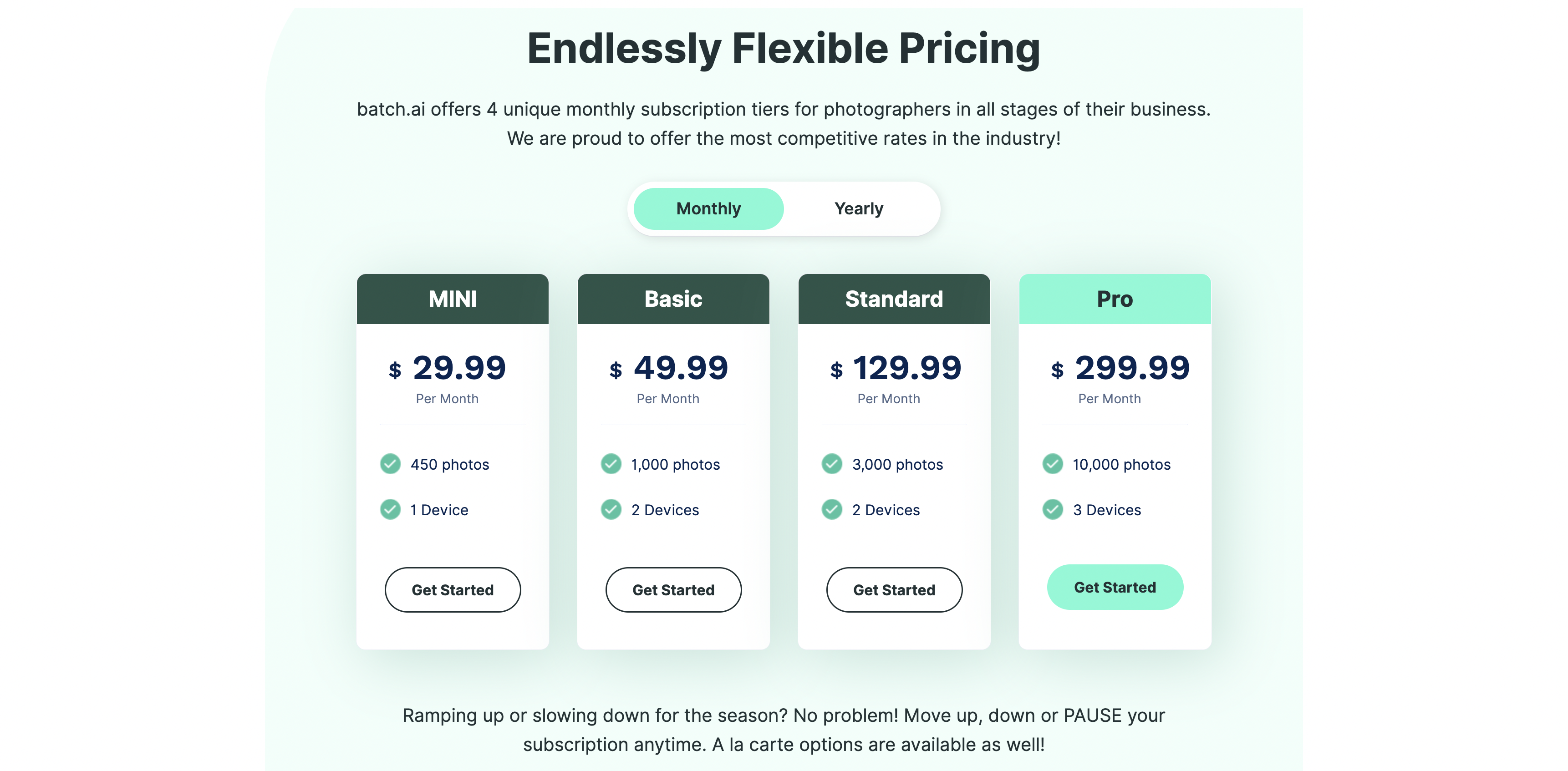Click the checkmark icon beside 450 photos

390,464
